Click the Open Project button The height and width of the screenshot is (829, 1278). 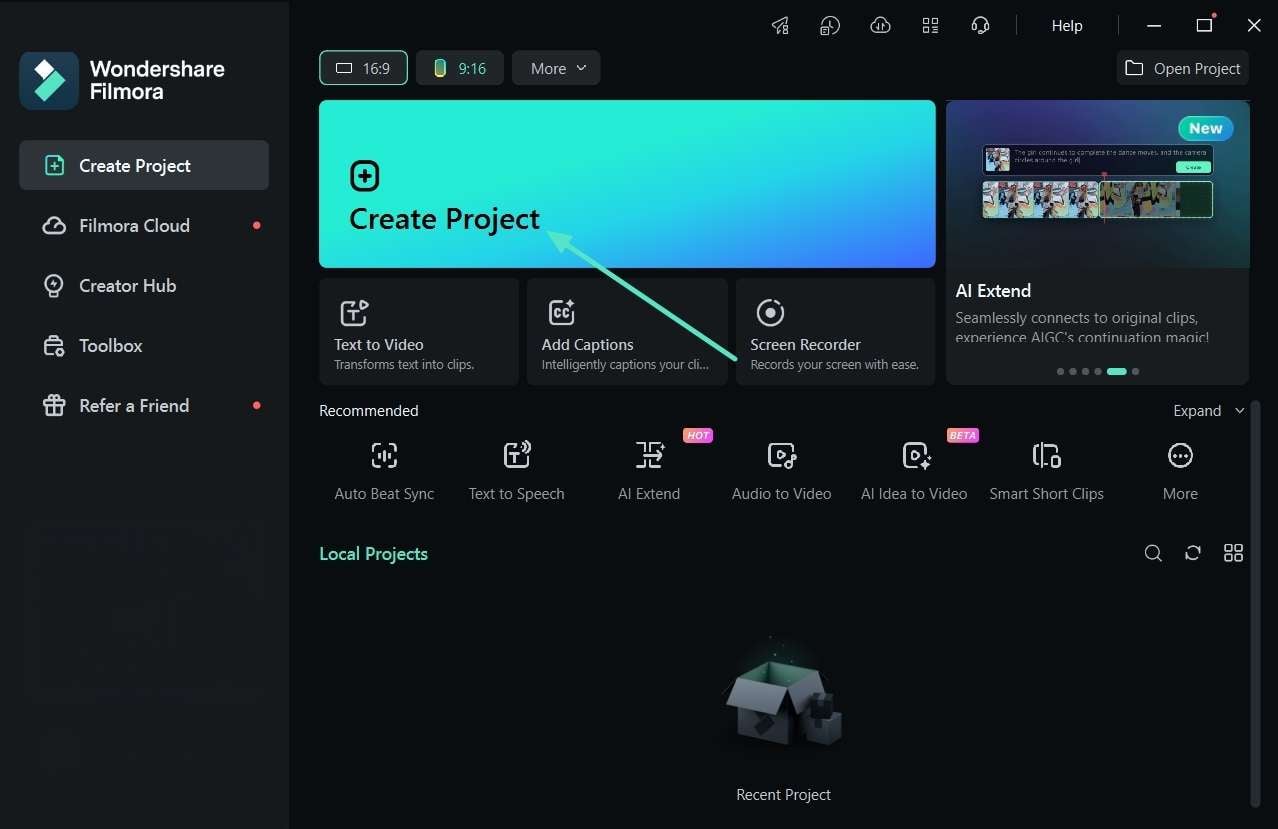tap(1182, 68)
